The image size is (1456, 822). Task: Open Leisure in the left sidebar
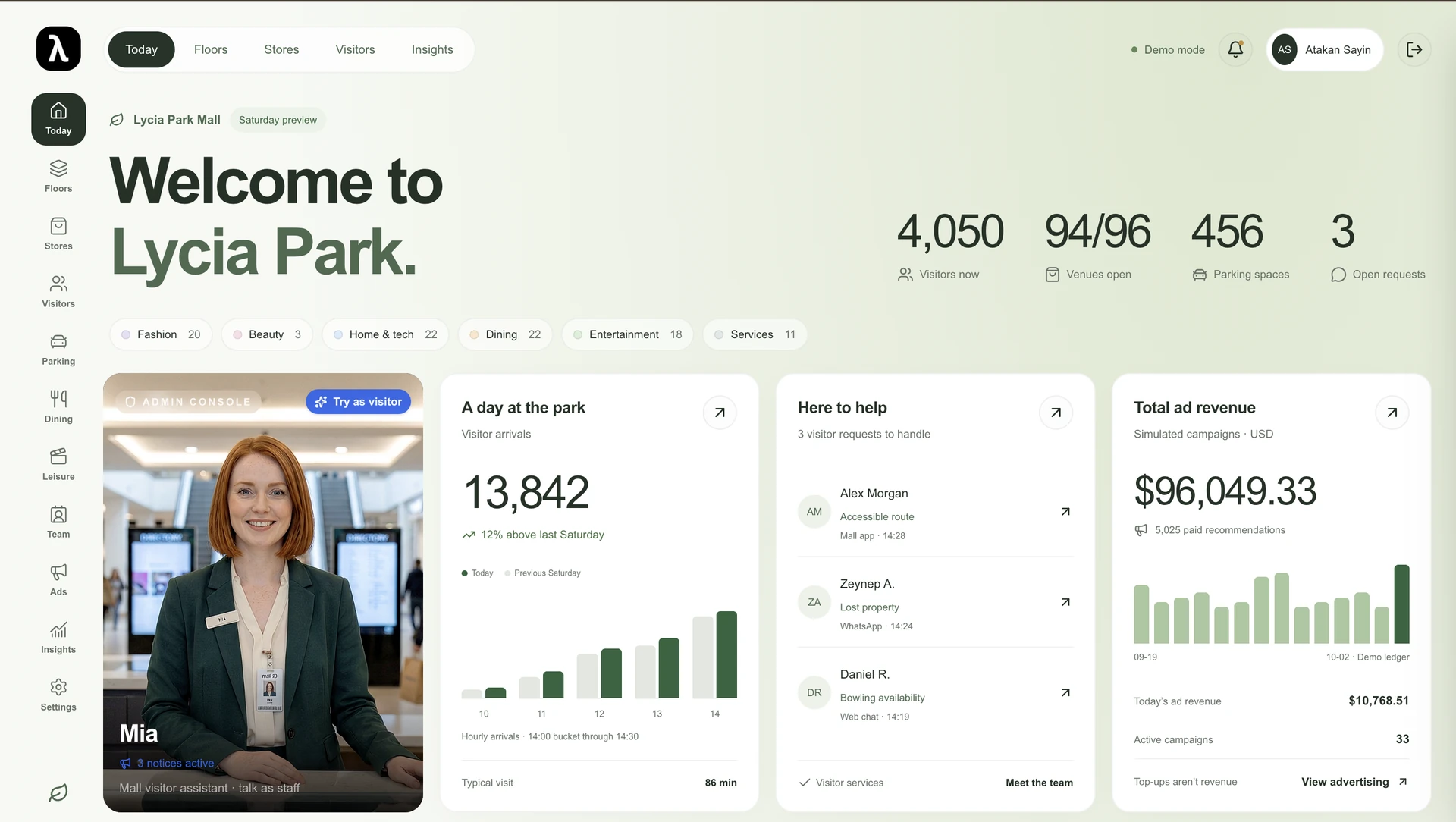click(58, 464)
